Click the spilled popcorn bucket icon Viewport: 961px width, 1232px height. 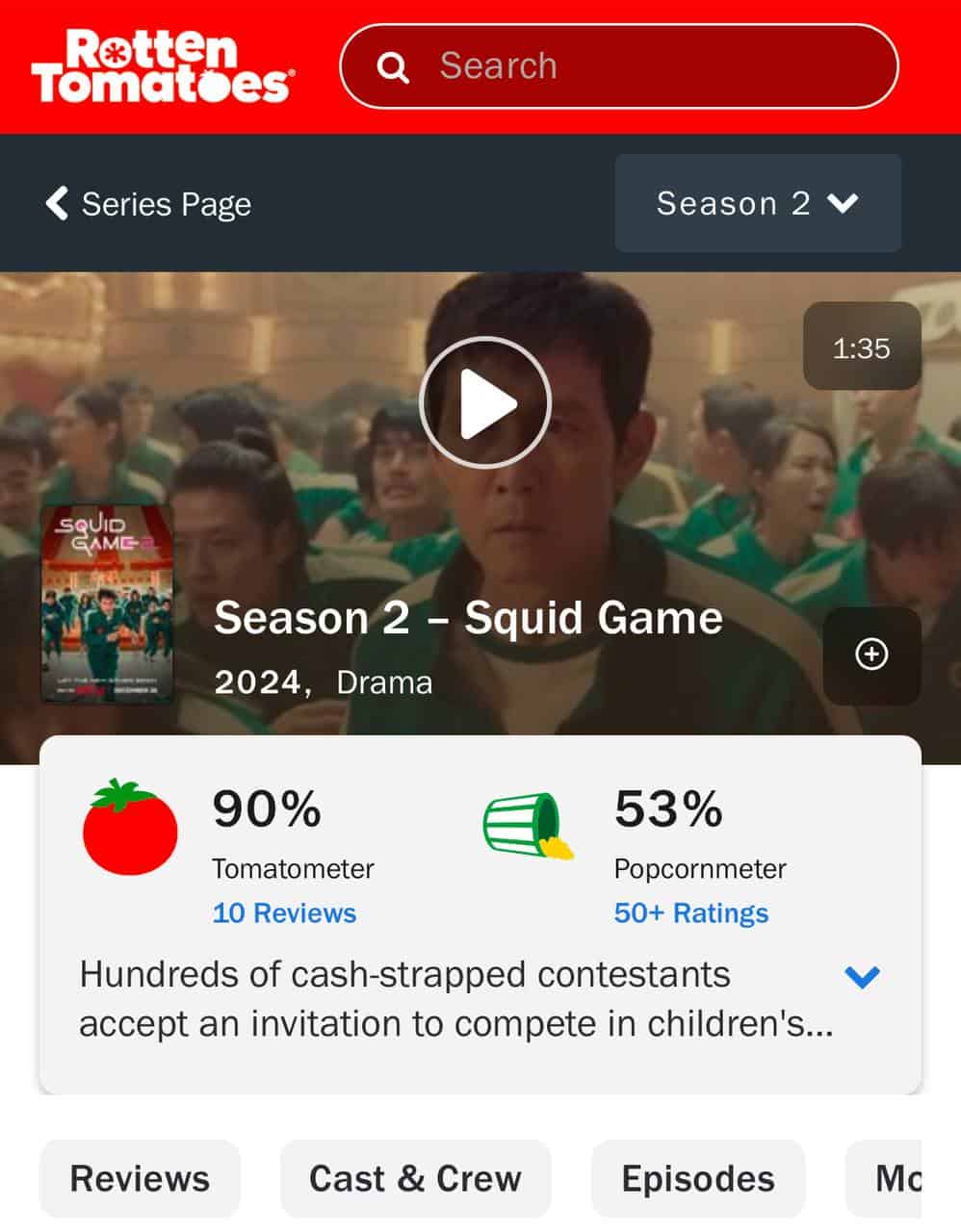(528, 826)
